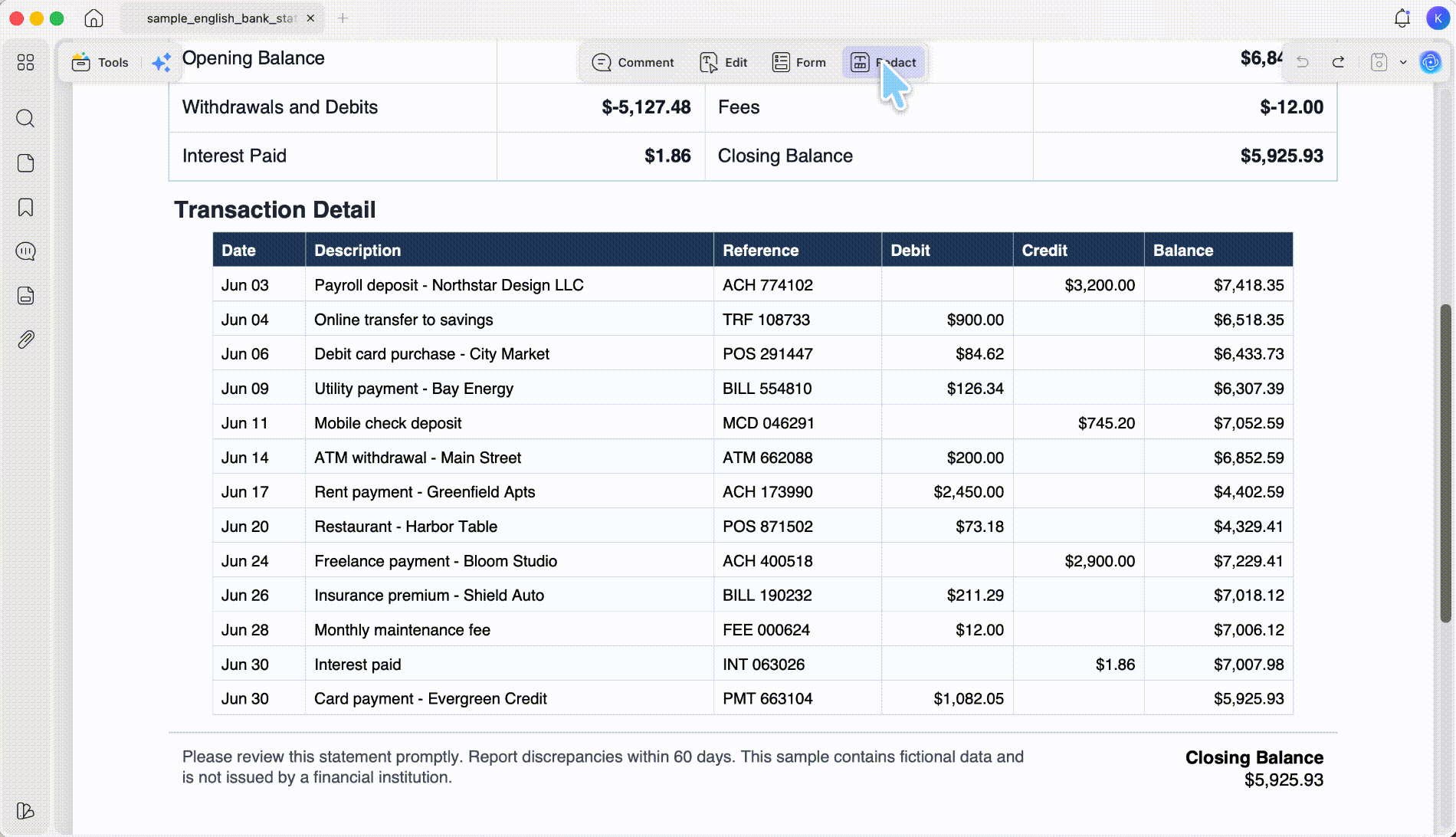Open a new tab with plus button
Image resolution: width=1456 pixels, height=837 pixels.
(x=343, y=18)
